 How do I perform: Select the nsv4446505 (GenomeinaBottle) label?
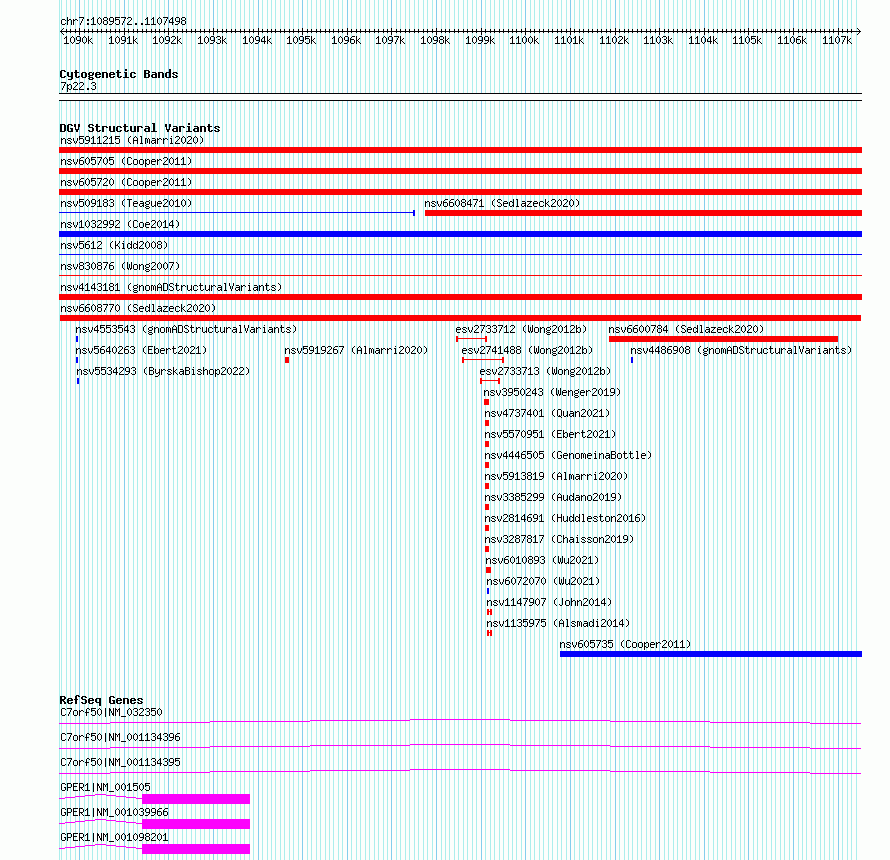[568, 455]
